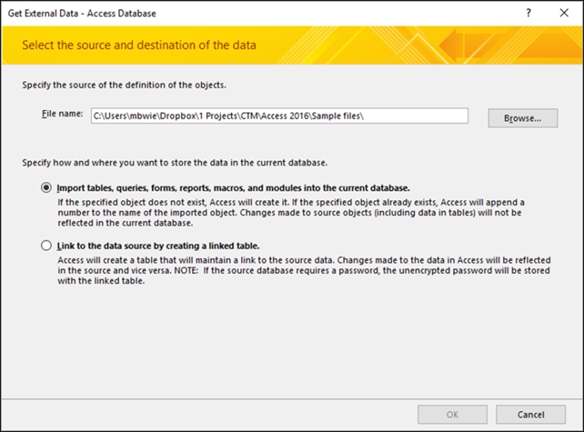Click the bold Import tables option label

pyautogui.click(x=233, y=188)
